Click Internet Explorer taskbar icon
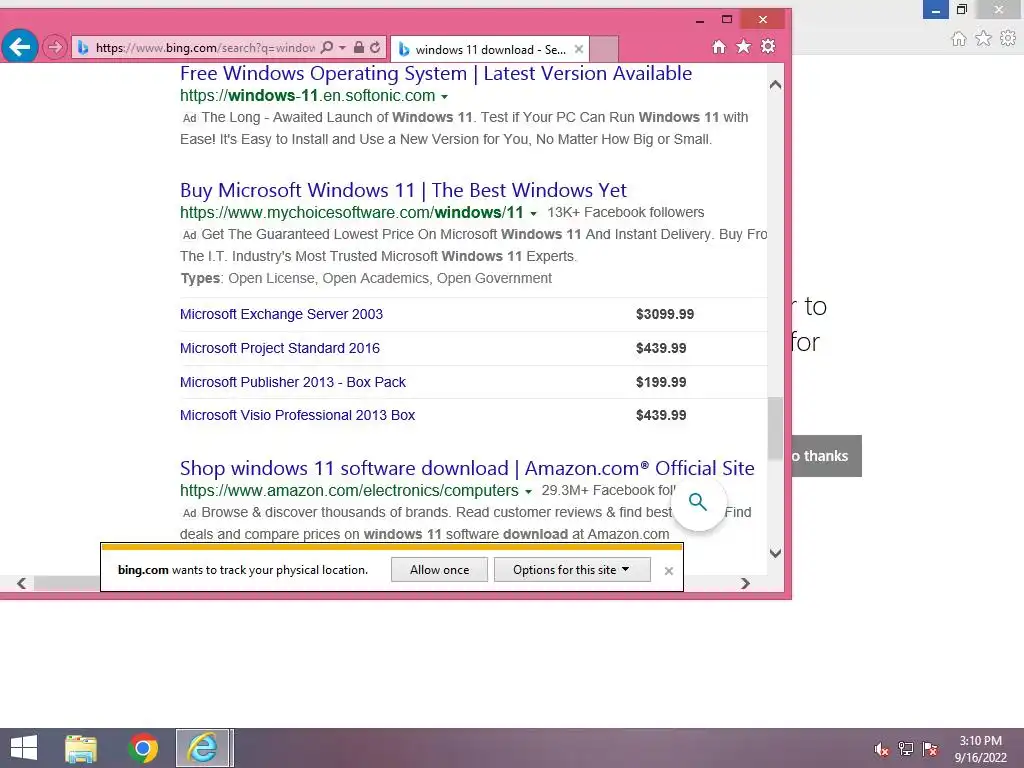The image size is (1024, 768). (x=202, y=748)
